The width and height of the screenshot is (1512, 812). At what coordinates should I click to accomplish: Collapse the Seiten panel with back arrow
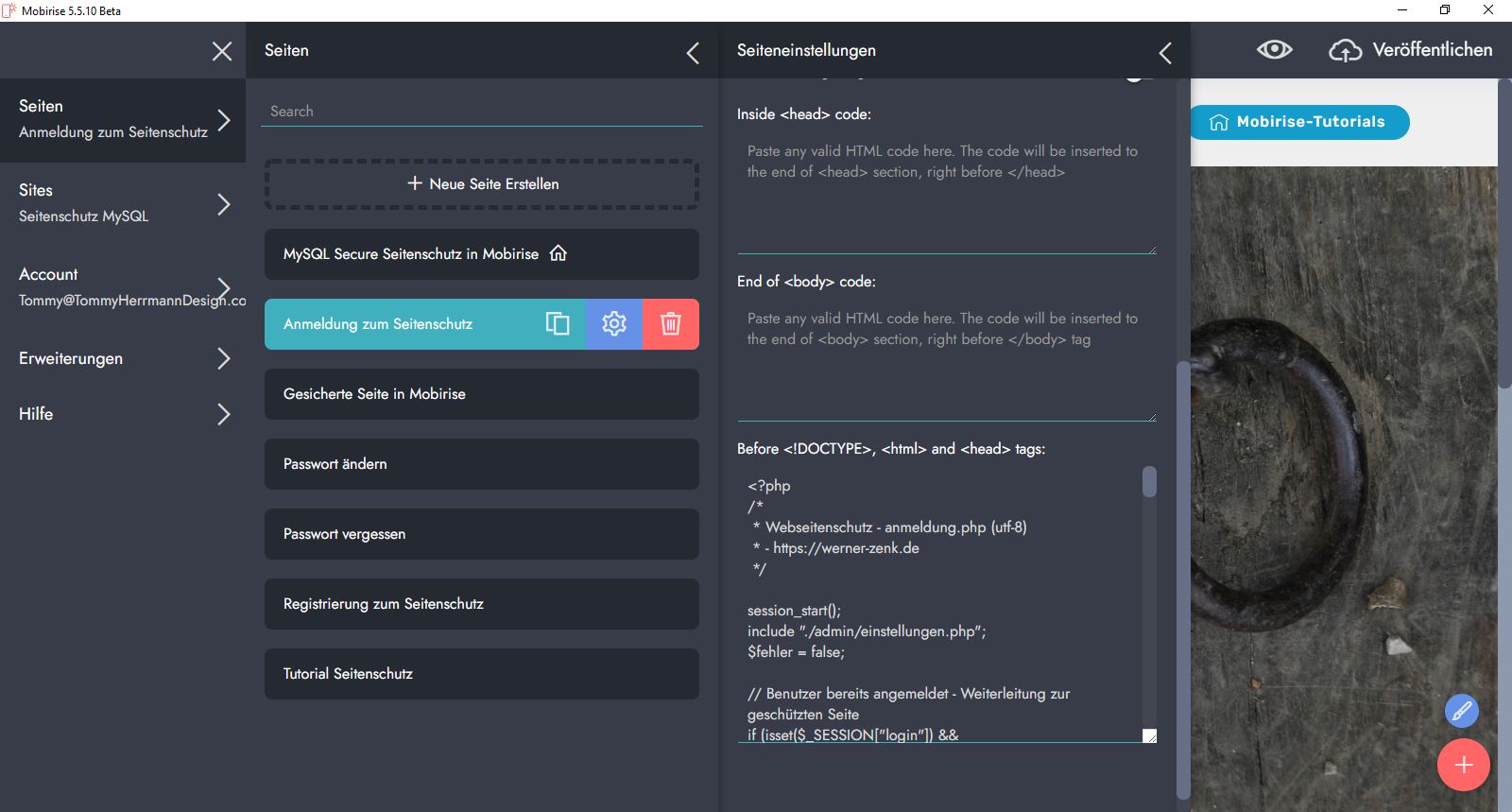coord(693,53)
